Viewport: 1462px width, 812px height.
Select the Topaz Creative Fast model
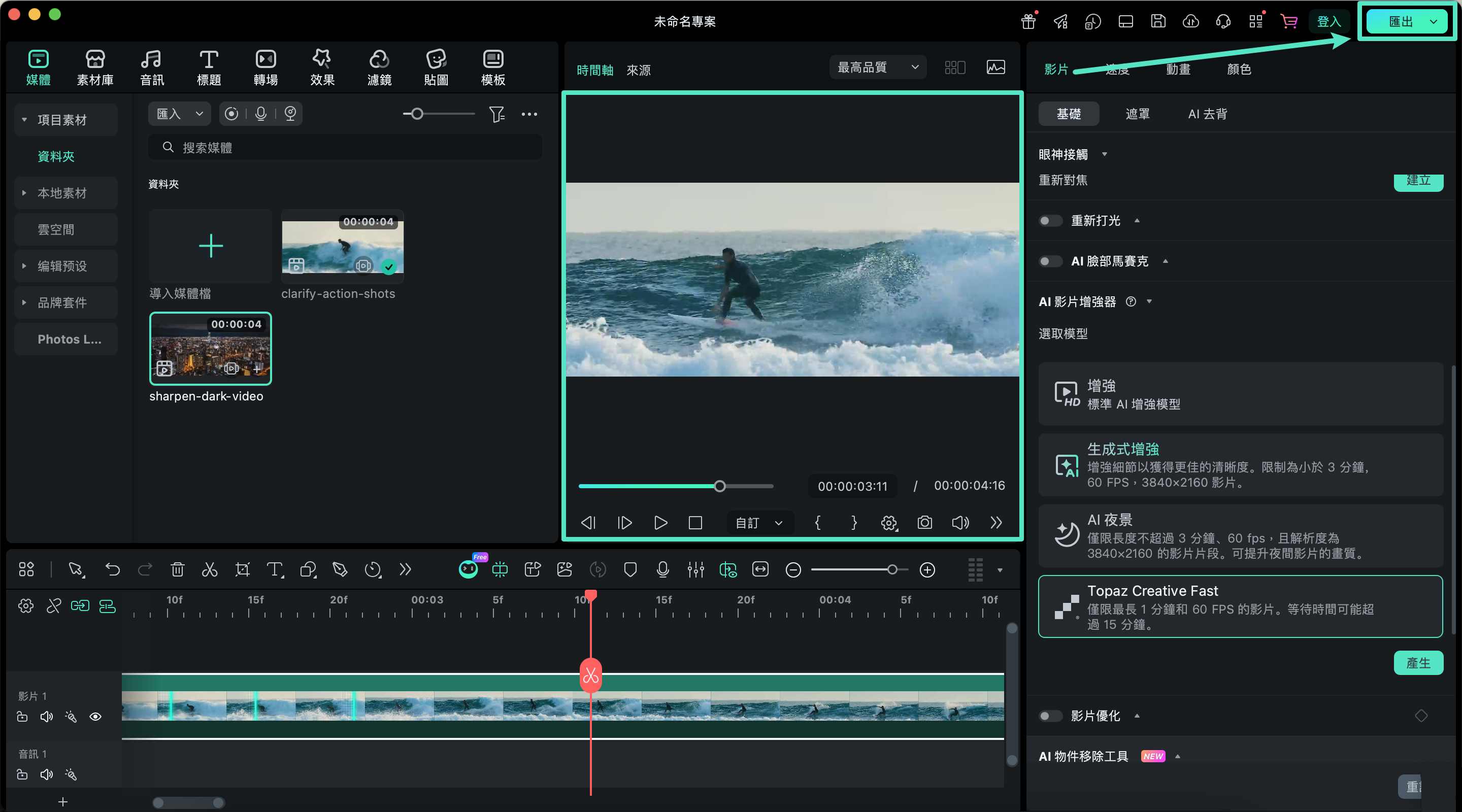pos(1240,606)
